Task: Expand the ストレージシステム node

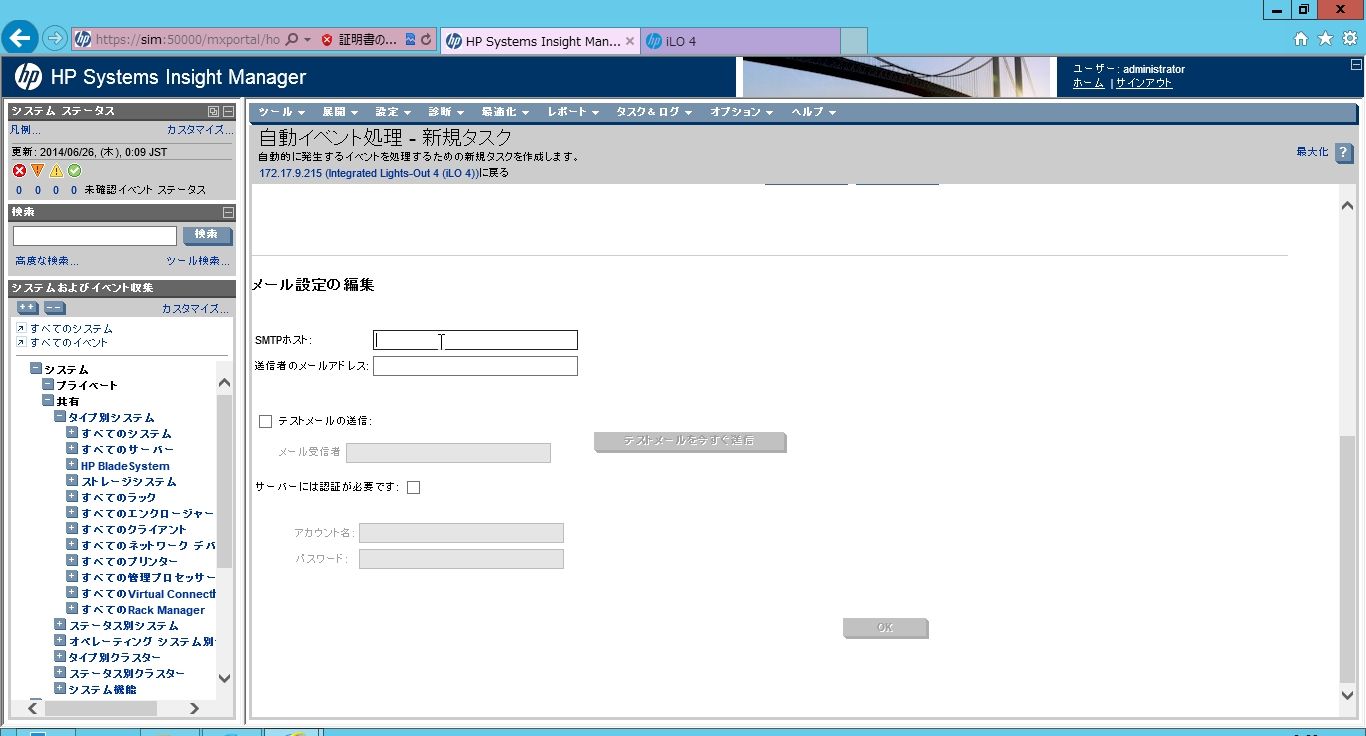Action: (x=72, y=481)
